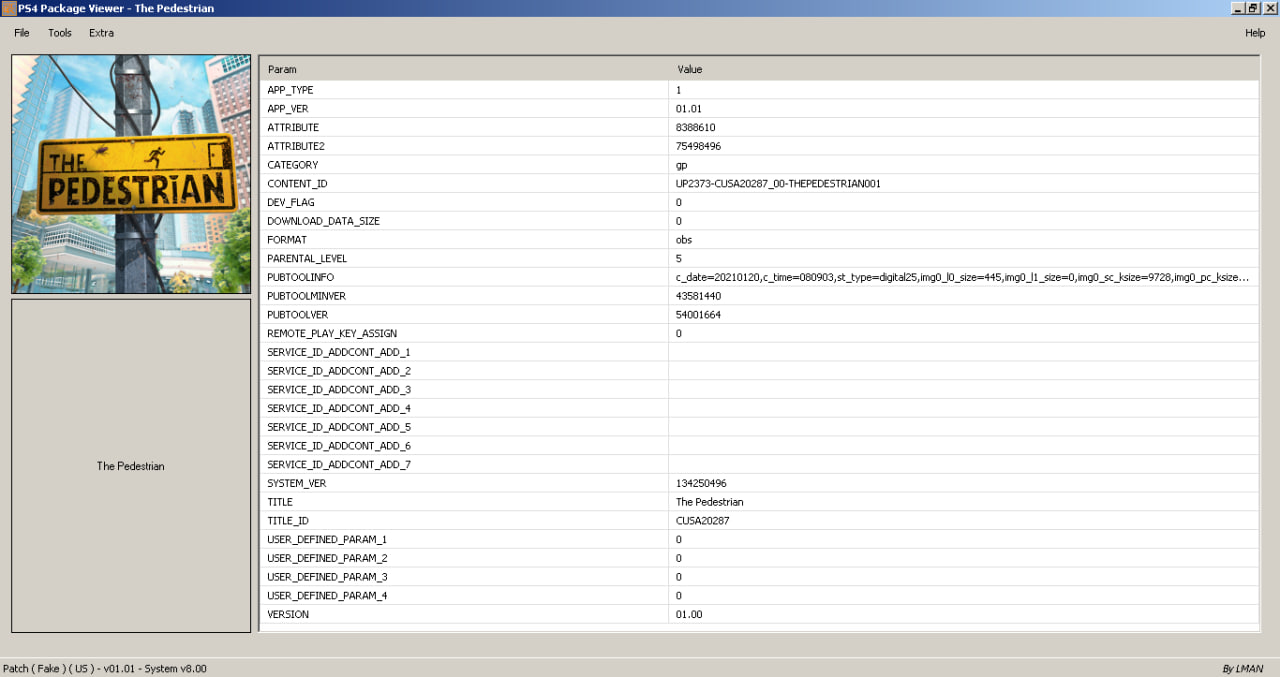Viewport: 1280px width, 677px height.
Task: Restore the PS4 Package Viewer window
Action: [1253, 8]
